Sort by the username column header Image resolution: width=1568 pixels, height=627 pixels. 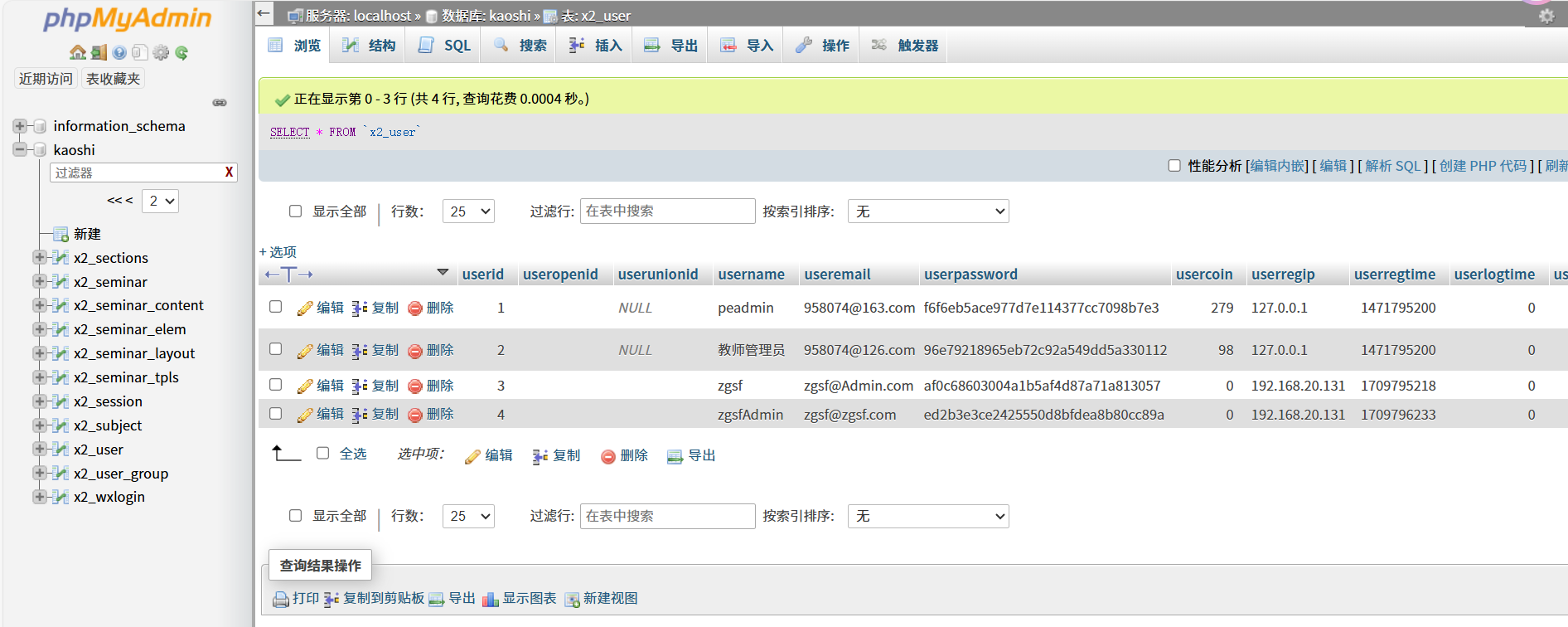tap(751, 275)
